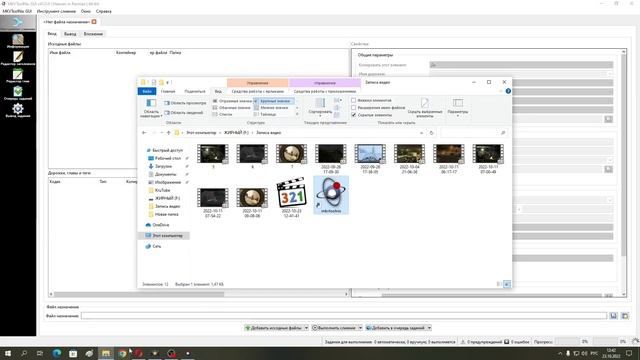The height and width of the screenshot is (360, 640).
Task: Select video file 2022-10-04 21-06-34
Action: click(x=409, y=159)
